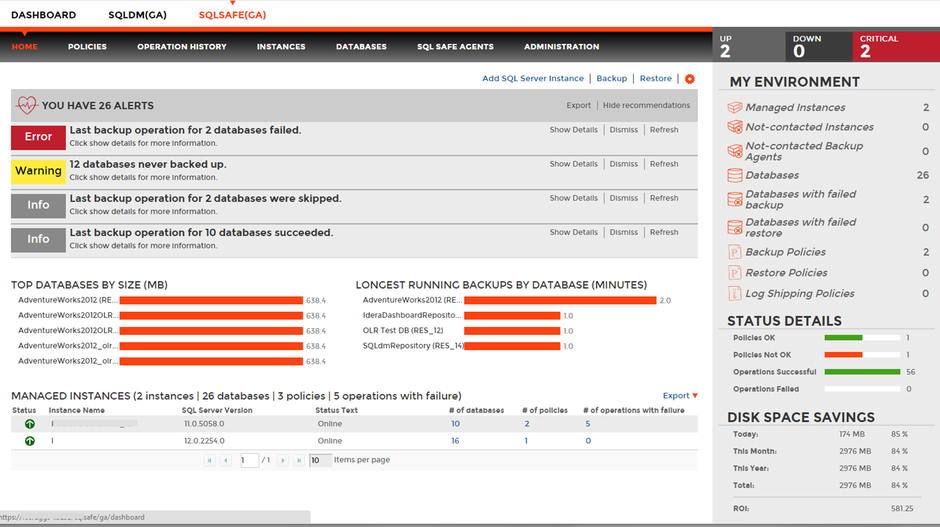Click the red gear icon beside Restore

tap(690, 79)
